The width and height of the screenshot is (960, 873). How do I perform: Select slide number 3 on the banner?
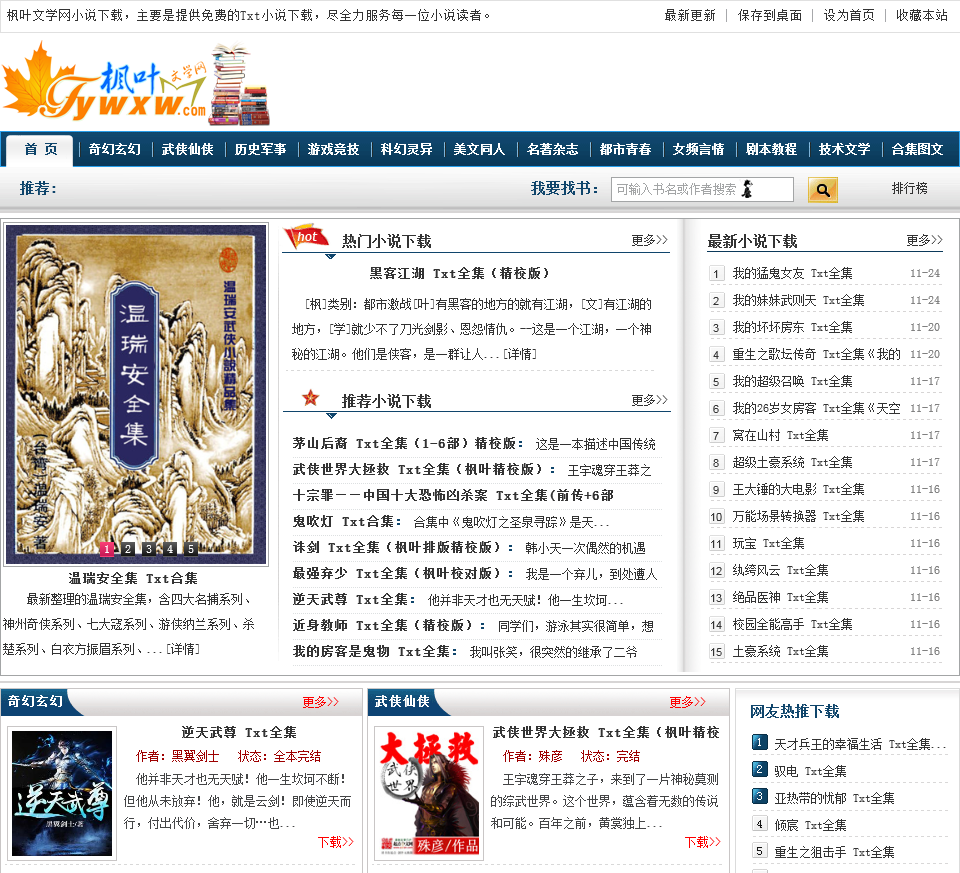click(149, 549)
